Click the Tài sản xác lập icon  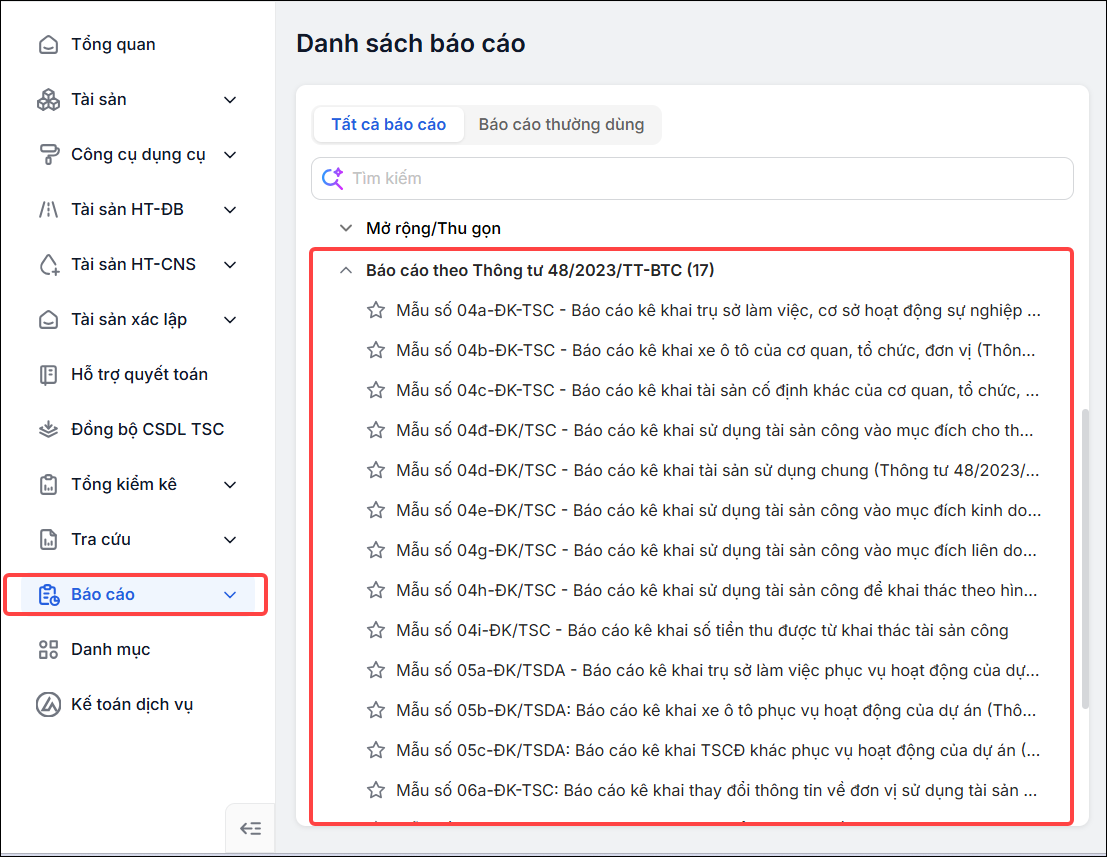coord(48,320)
